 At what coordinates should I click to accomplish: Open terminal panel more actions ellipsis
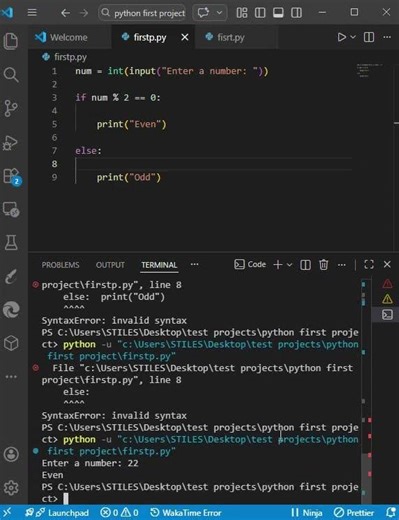(342, 265)
